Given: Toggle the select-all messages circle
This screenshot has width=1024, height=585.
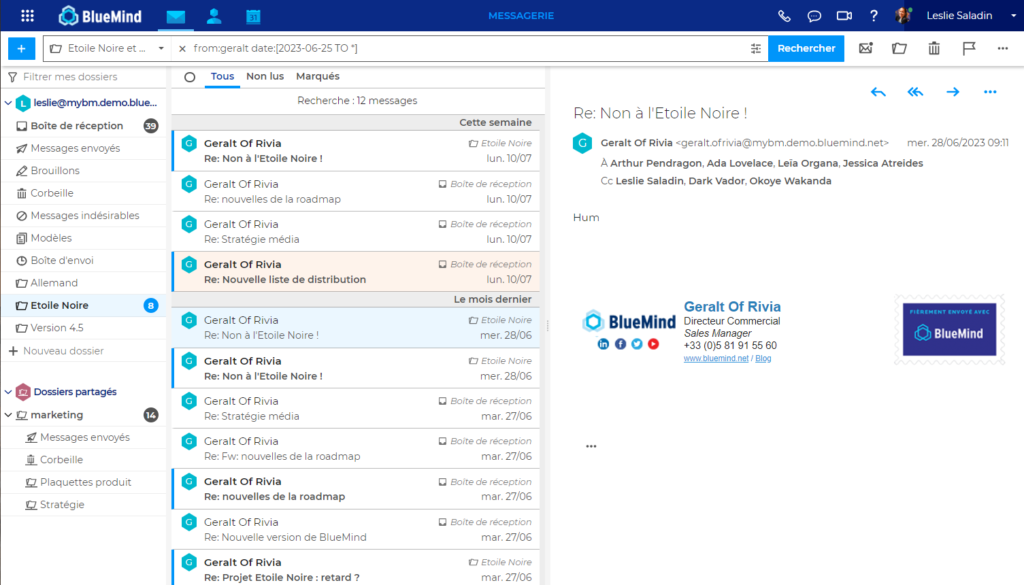Looking at the screenshot, I should click(x=190, y=77).
